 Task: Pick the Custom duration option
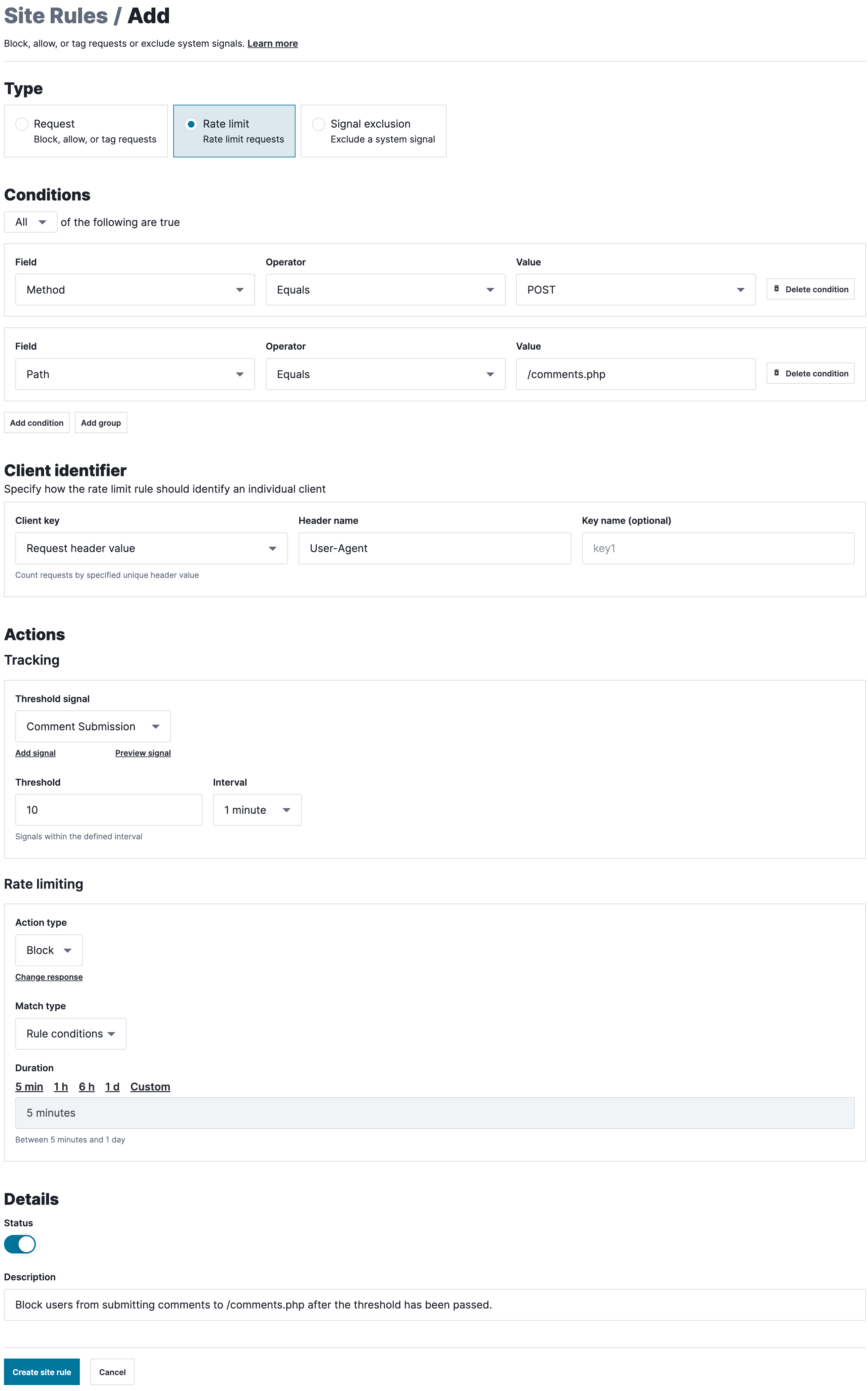tap(150, 1086)
